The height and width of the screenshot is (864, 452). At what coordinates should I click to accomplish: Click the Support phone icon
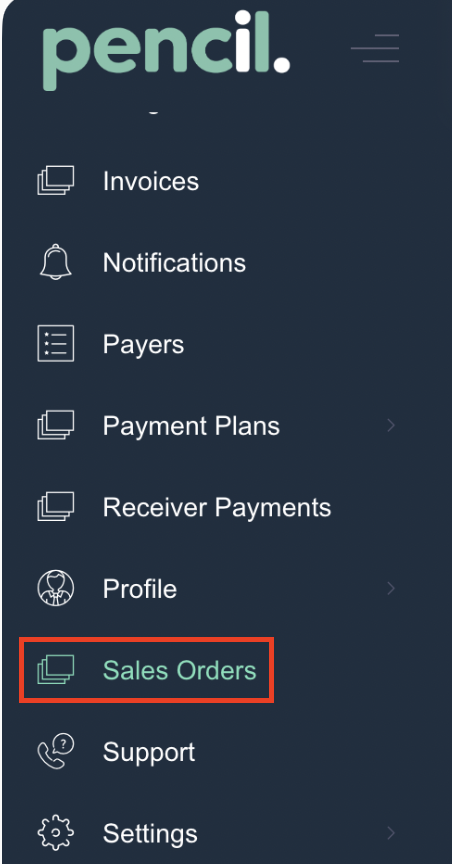(56, 751)
